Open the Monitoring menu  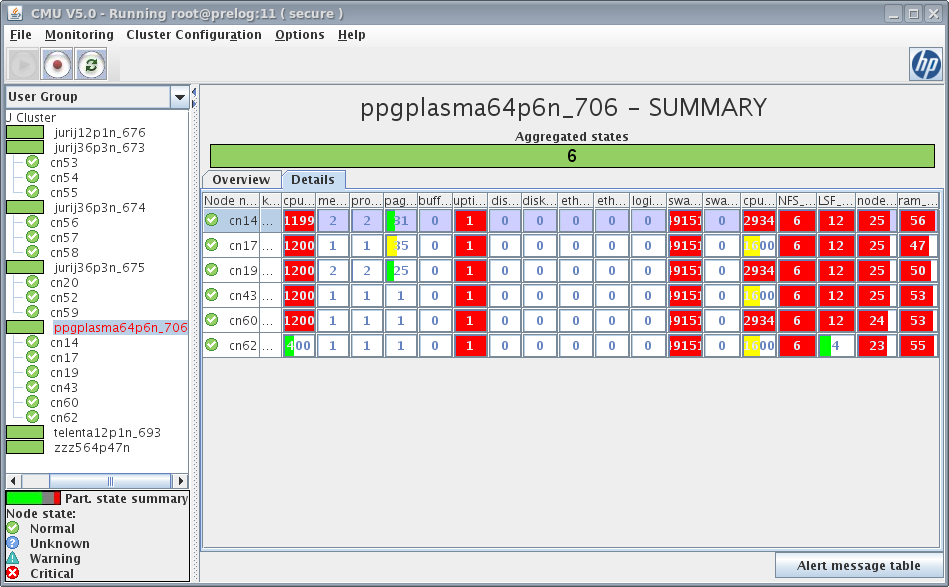(x=79, y=35)
